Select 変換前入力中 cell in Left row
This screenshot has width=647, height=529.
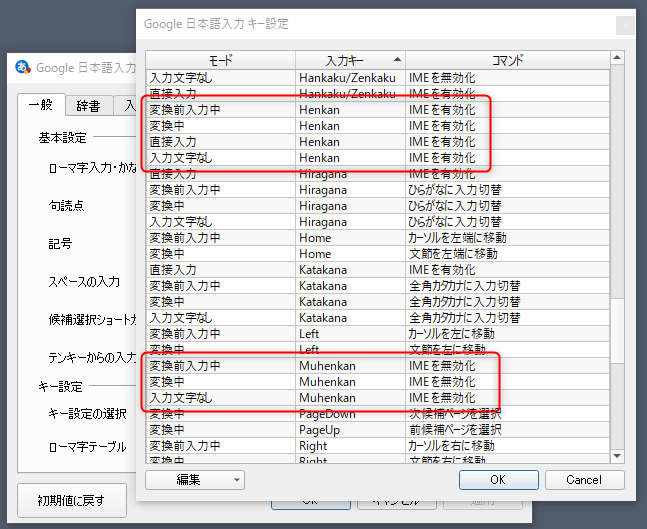(221, 333)
